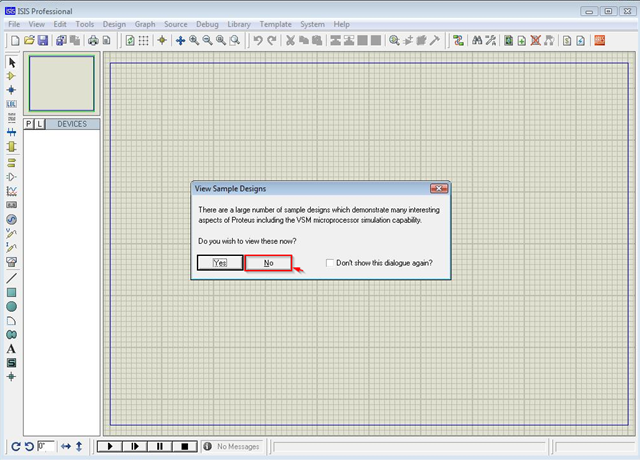Close the View Sample Designs dialog
The image size is (640, 460).
tap(439, 188)
